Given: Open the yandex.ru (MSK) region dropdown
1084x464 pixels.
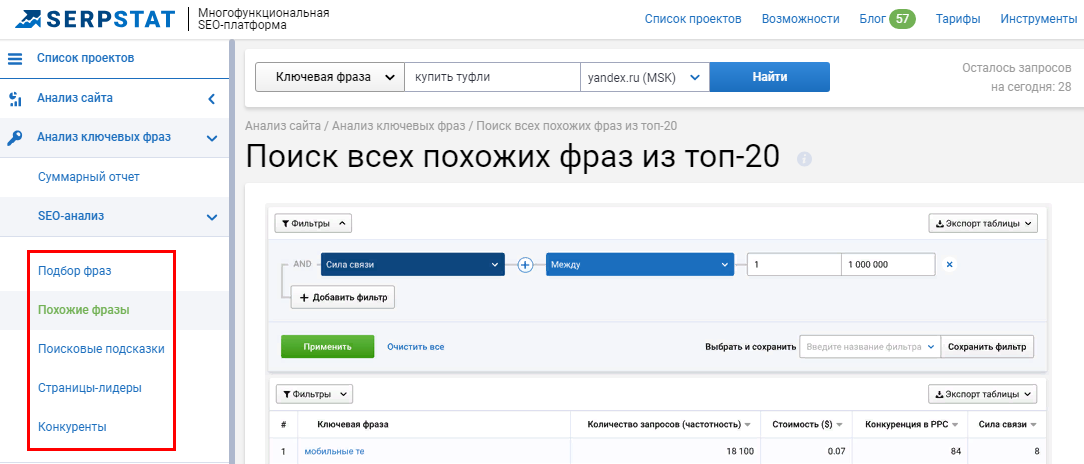Looking at the screenshot, I should point(644,77).
